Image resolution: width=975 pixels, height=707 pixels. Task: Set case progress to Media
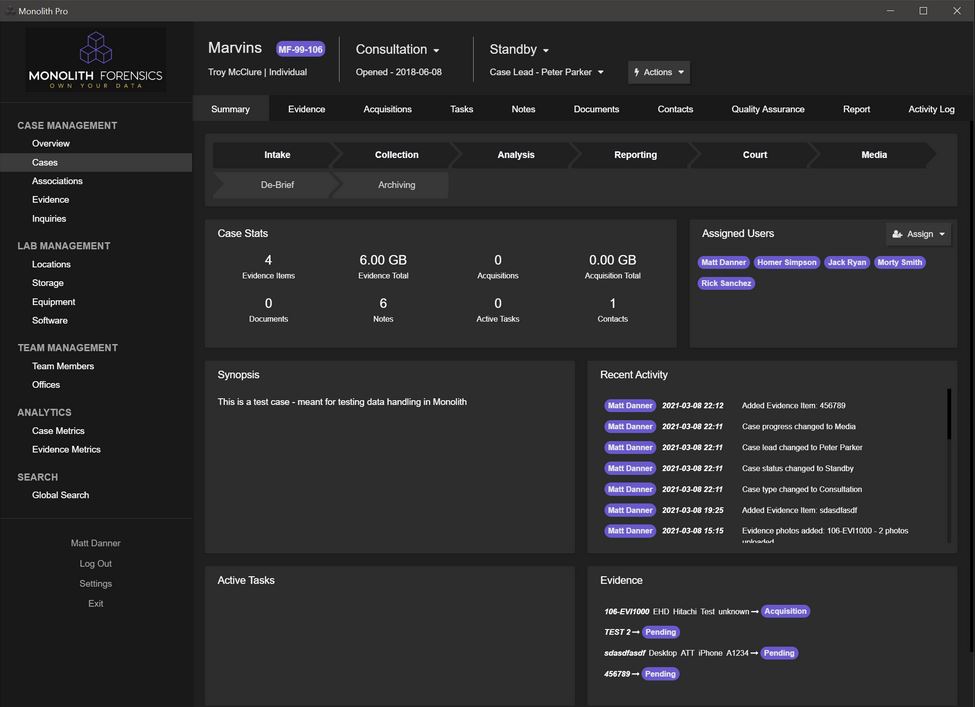tap(874, 155)
